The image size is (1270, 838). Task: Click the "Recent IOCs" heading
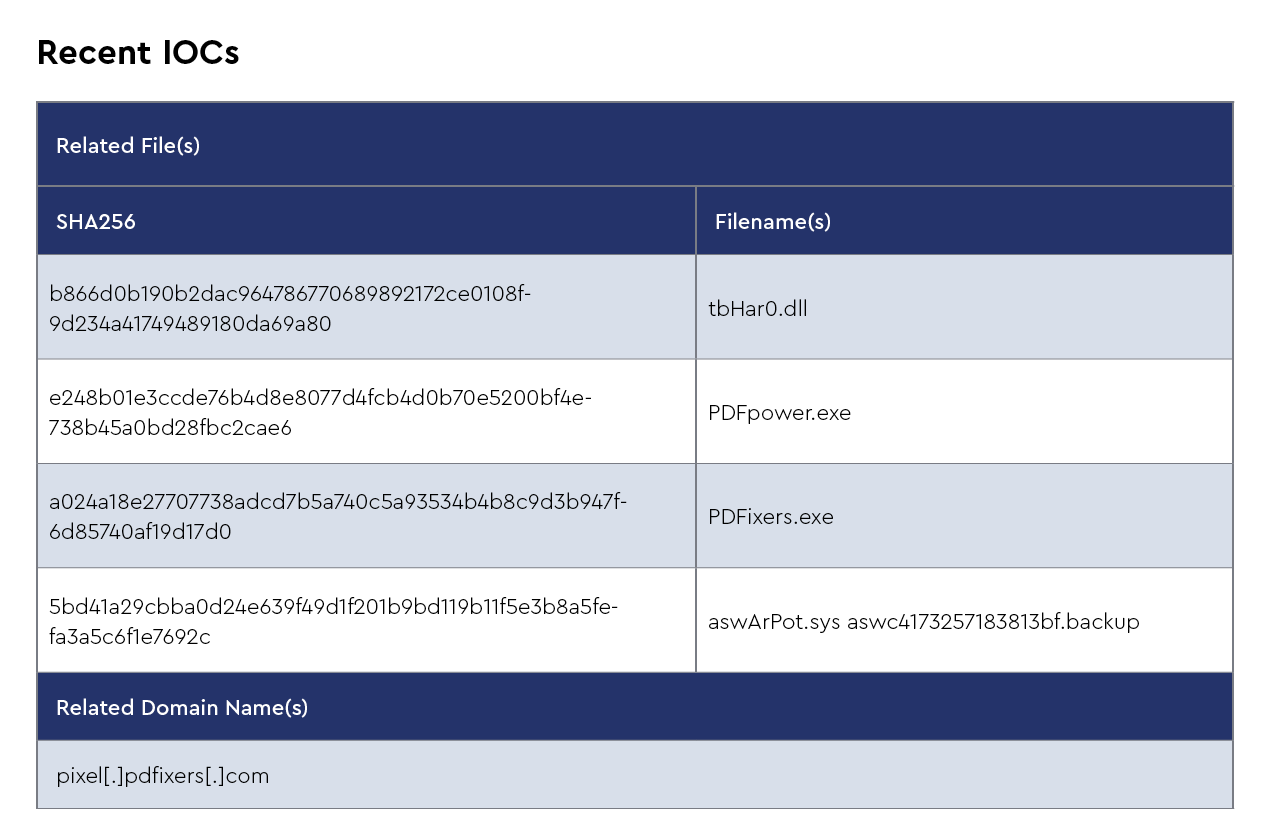click(138, 53)
